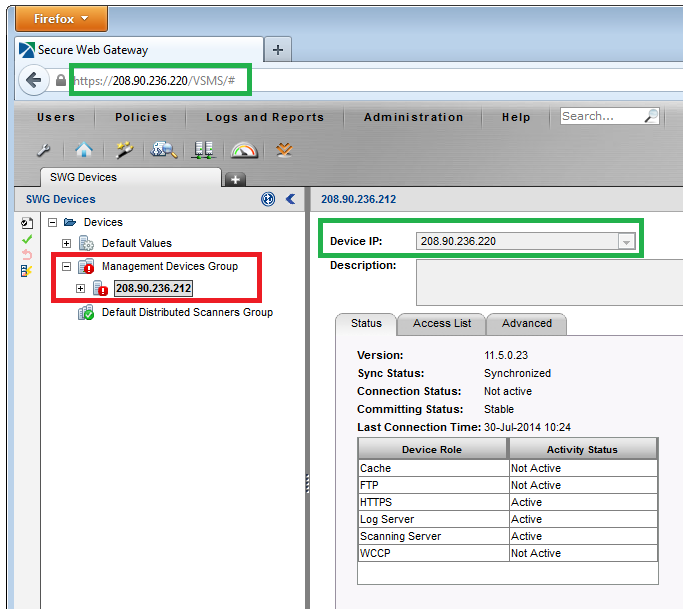Expand the 208.90.236.212 device node
Screen dimensions: 683x609
[x=82, y=289]
